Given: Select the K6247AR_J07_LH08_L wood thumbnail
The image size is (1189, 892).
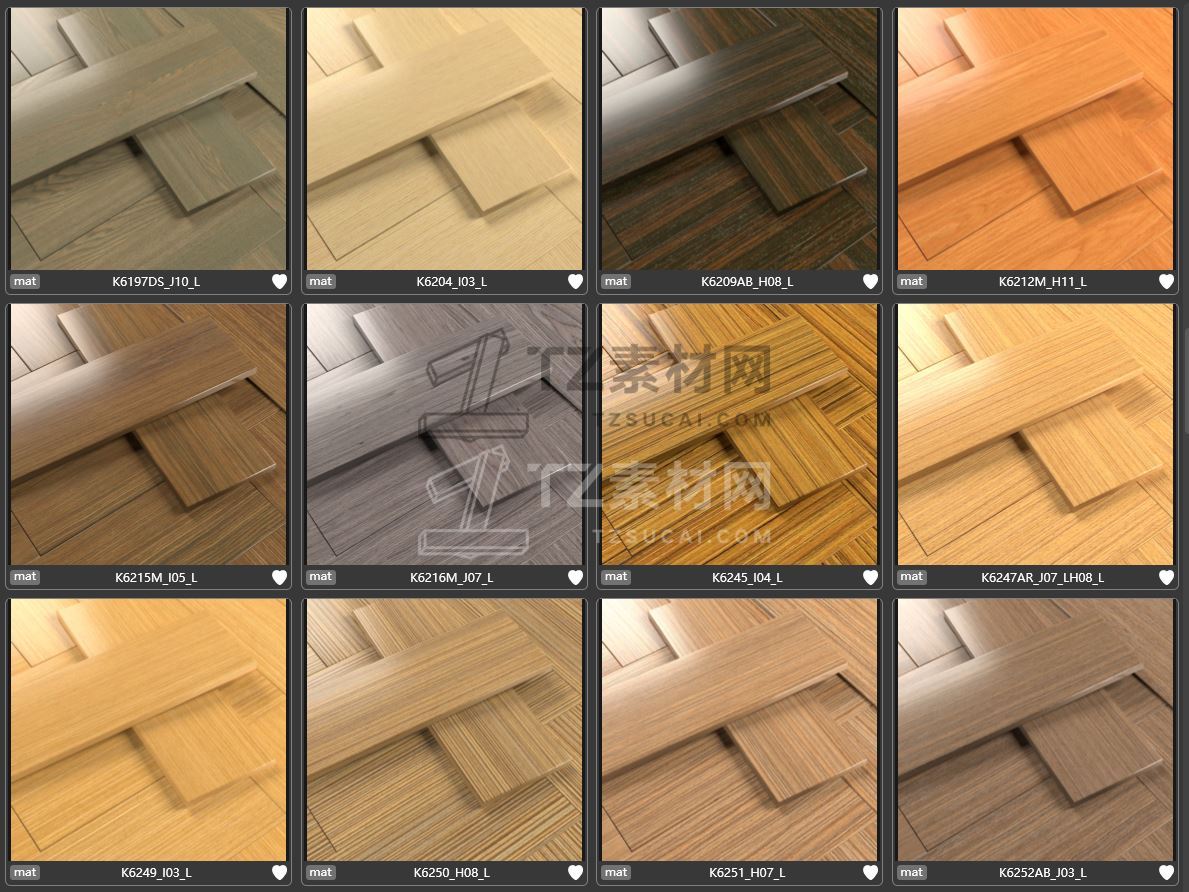Looking at the screenshot, I should coord(1035,435).
